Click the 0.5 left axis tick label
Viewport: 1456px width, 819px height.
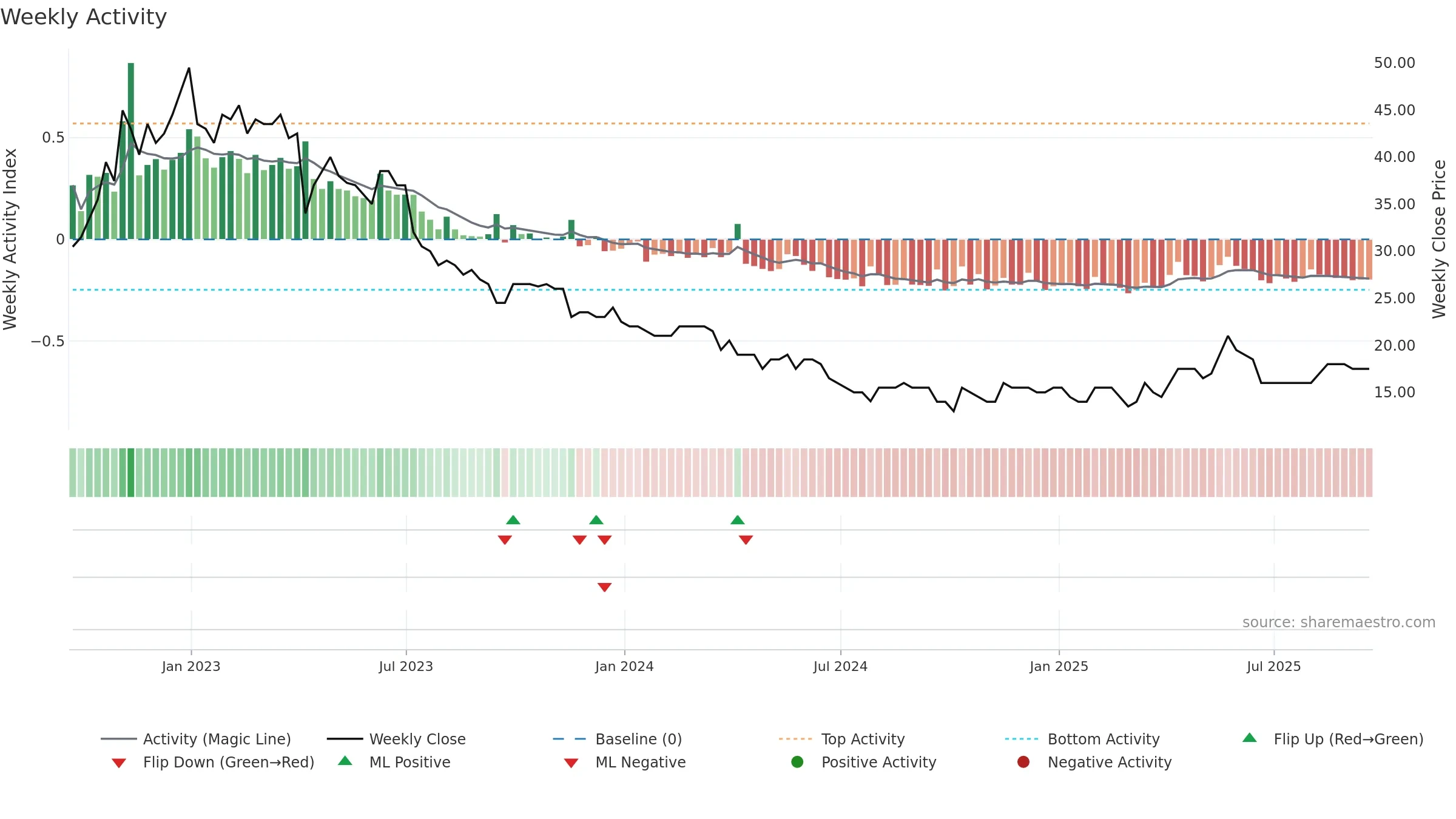tap(53, 138)
